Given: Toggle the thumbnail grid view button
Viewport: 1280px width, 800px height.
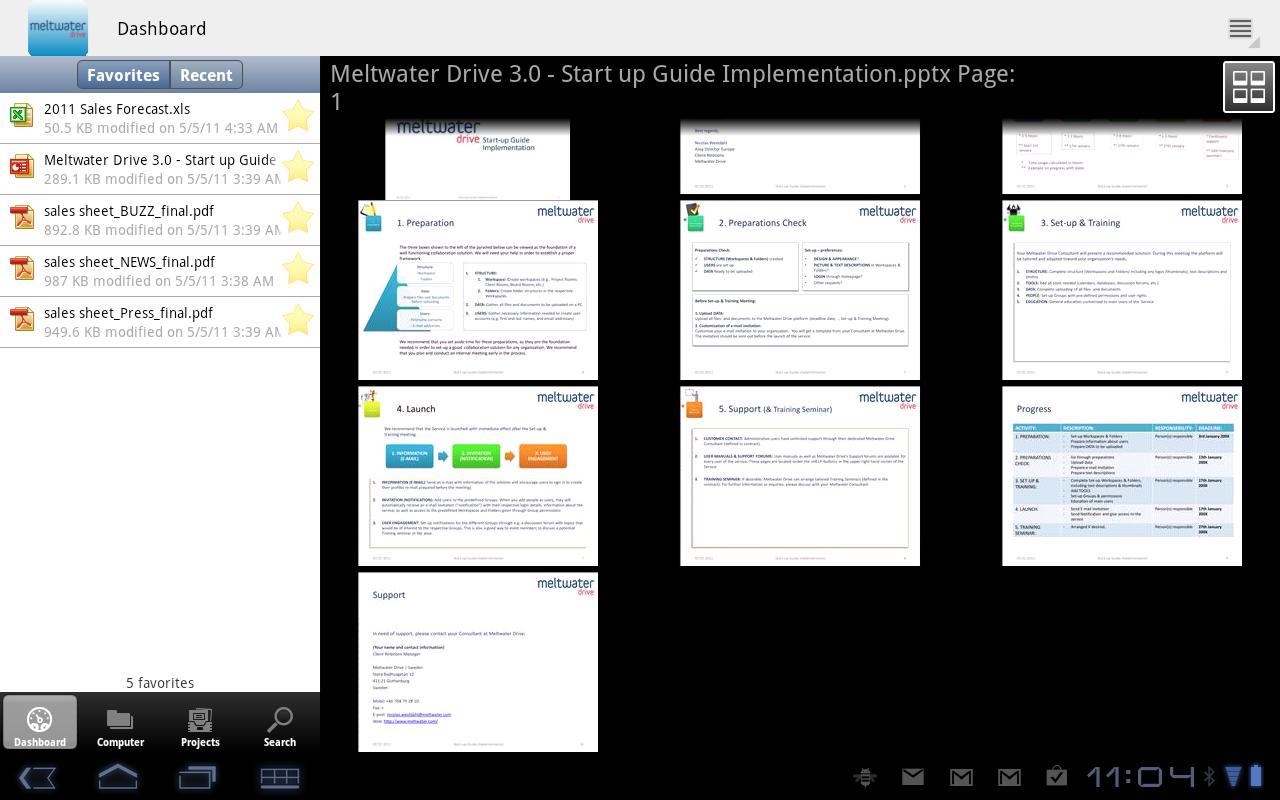Looking at the screenshot, I should point(1249,86).
